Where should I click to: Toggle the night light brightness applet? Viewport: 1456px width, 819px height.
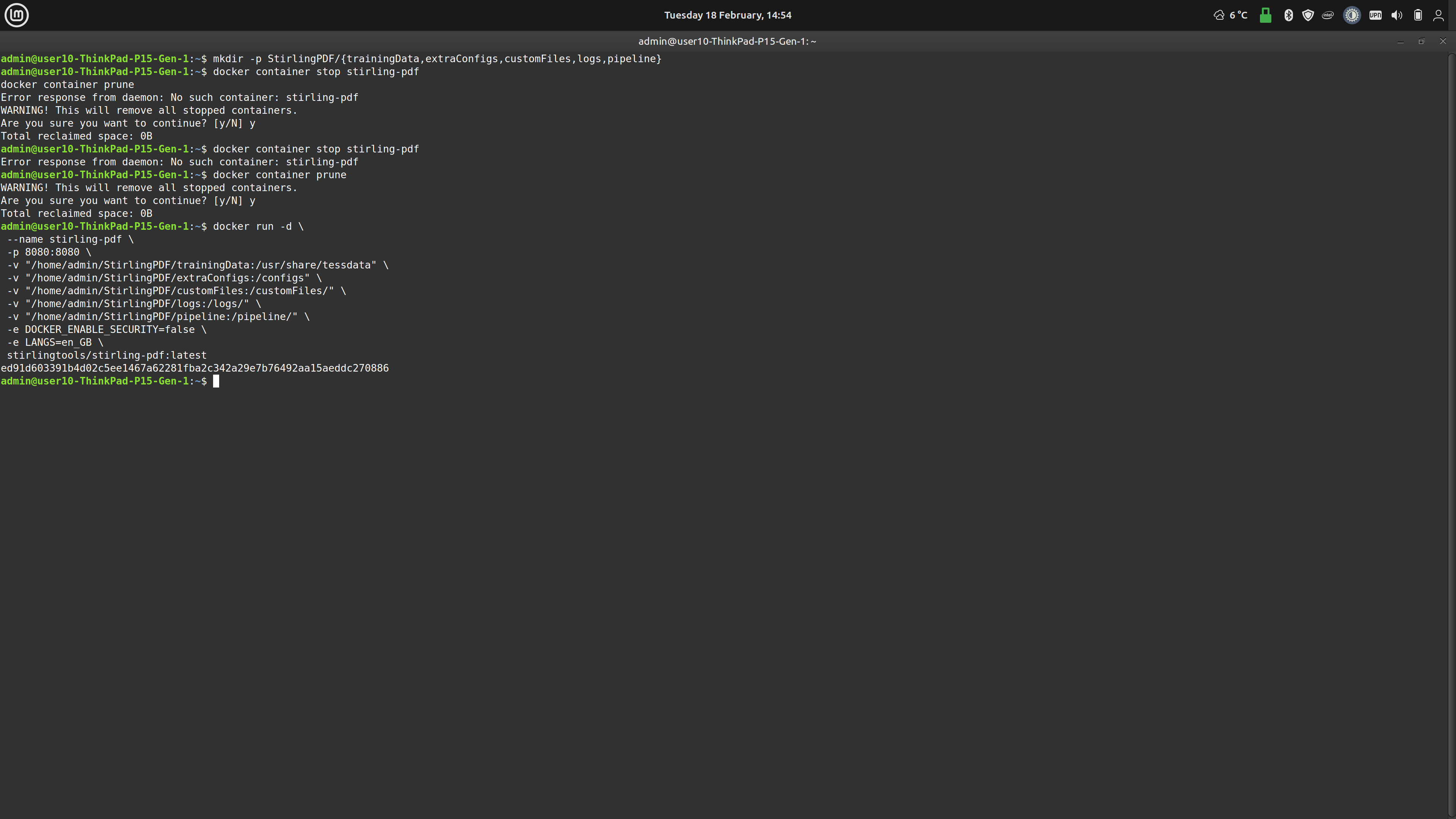pyautogui.click(x=1352, y=15)
